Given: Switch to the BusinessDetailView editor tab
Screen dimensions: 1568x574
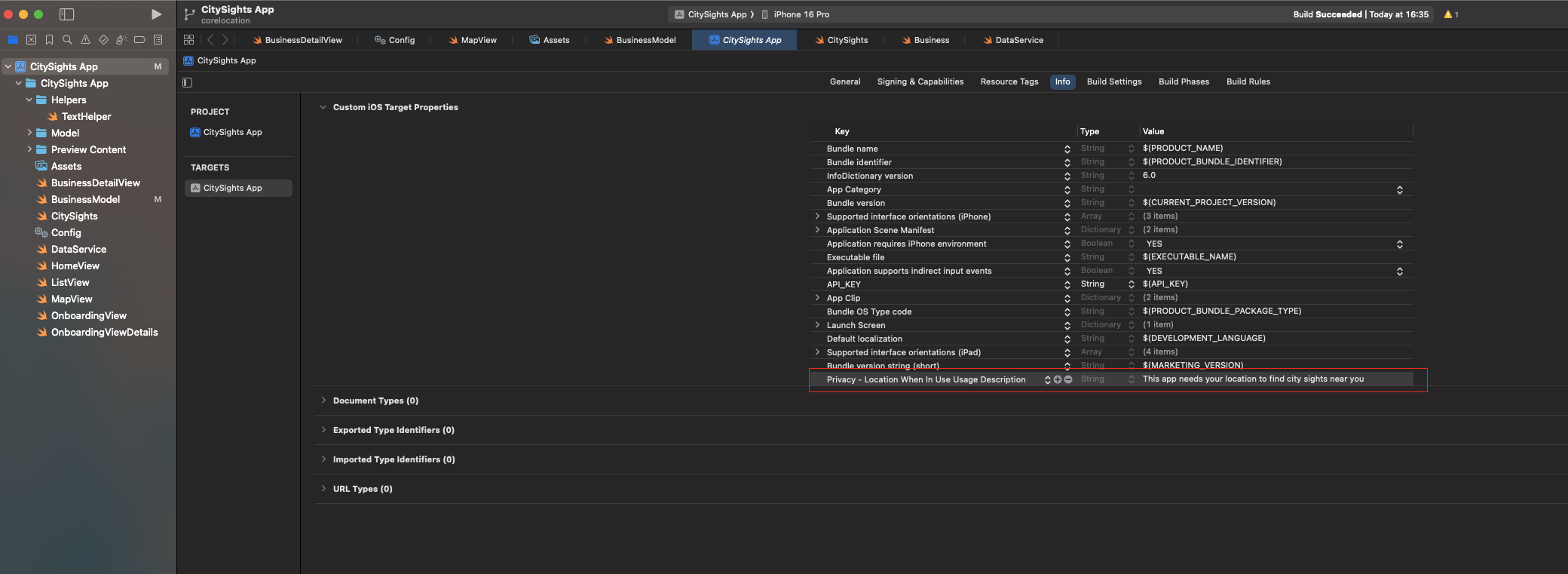Looking at the screenshot, I should click(297, 40).
